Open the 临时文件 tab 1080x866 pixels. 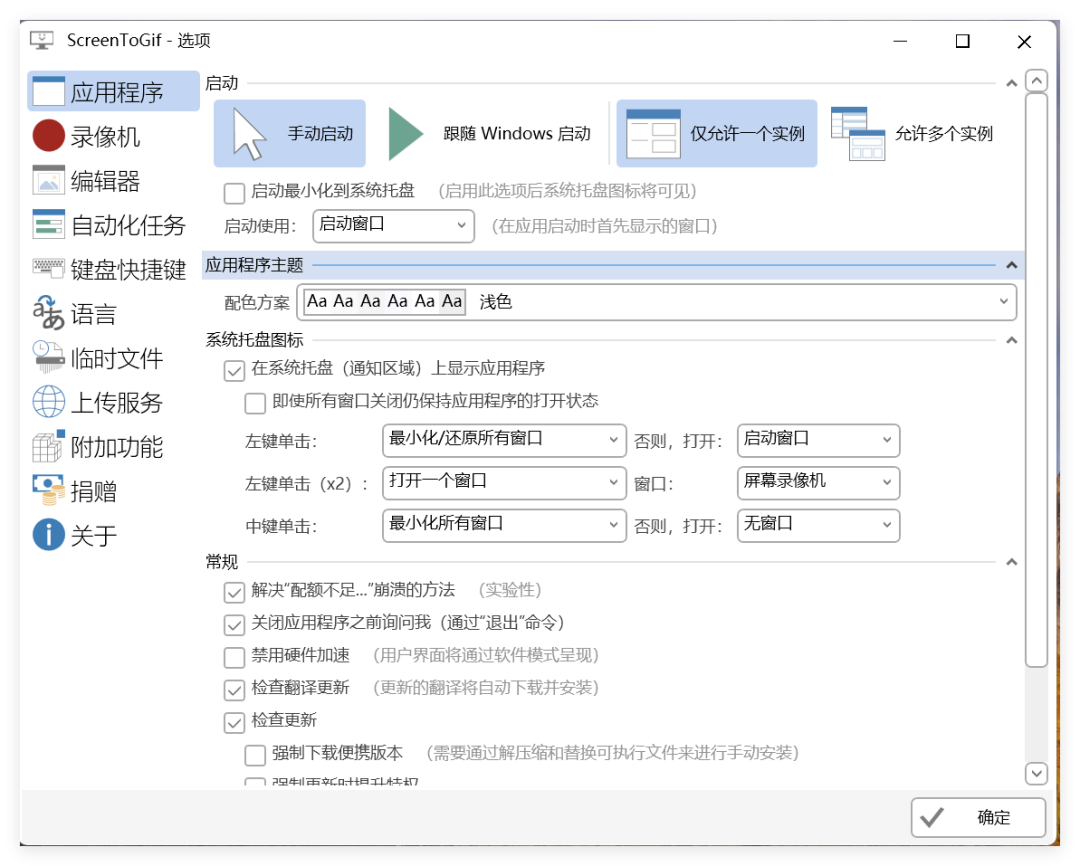tap(114, 358)
